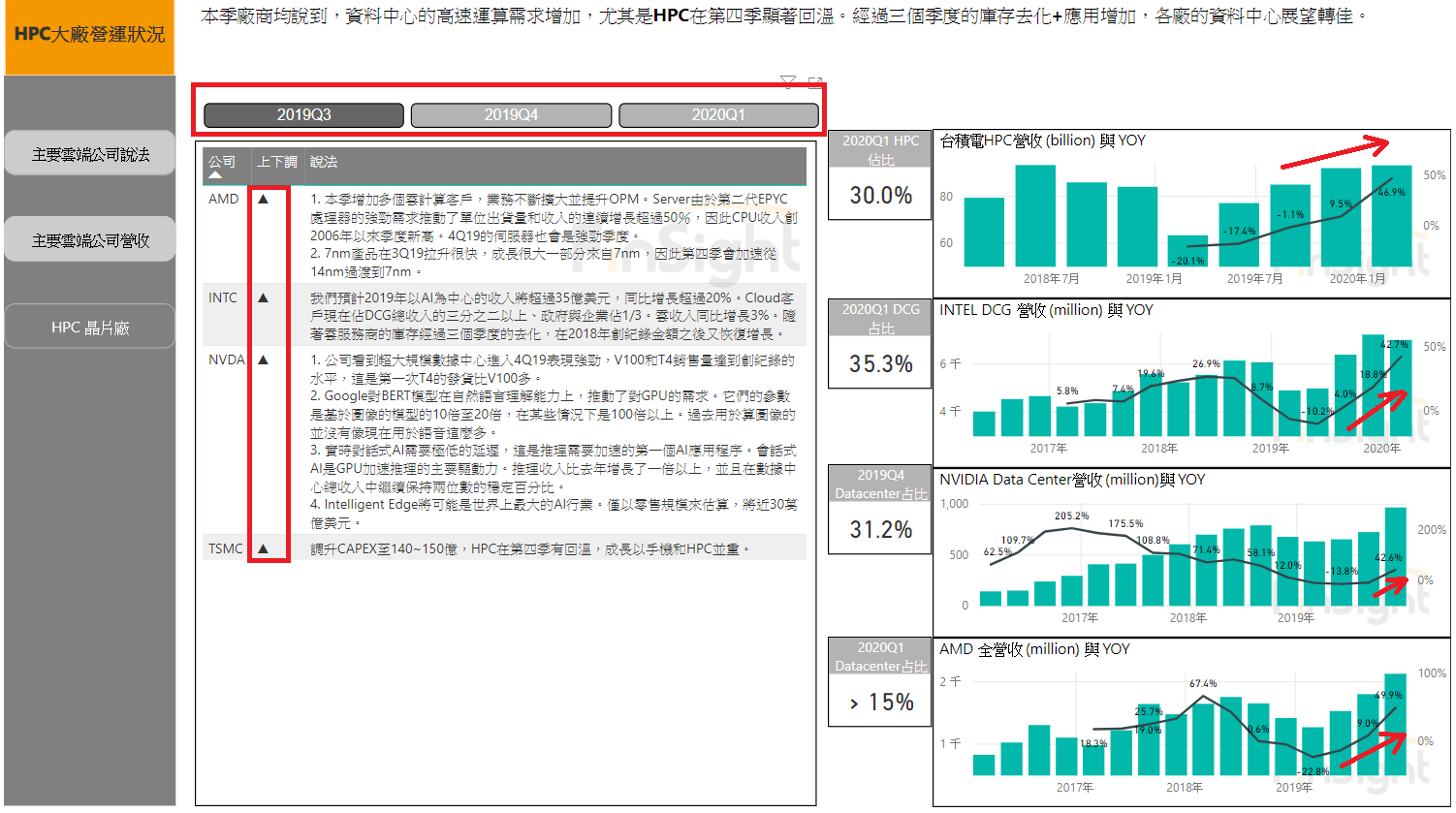This screenshot has height=813, width=1456.
Task: Click the up-triangle indicator in NVDA row
Action: pyautogui.click(x=263, y=360)
